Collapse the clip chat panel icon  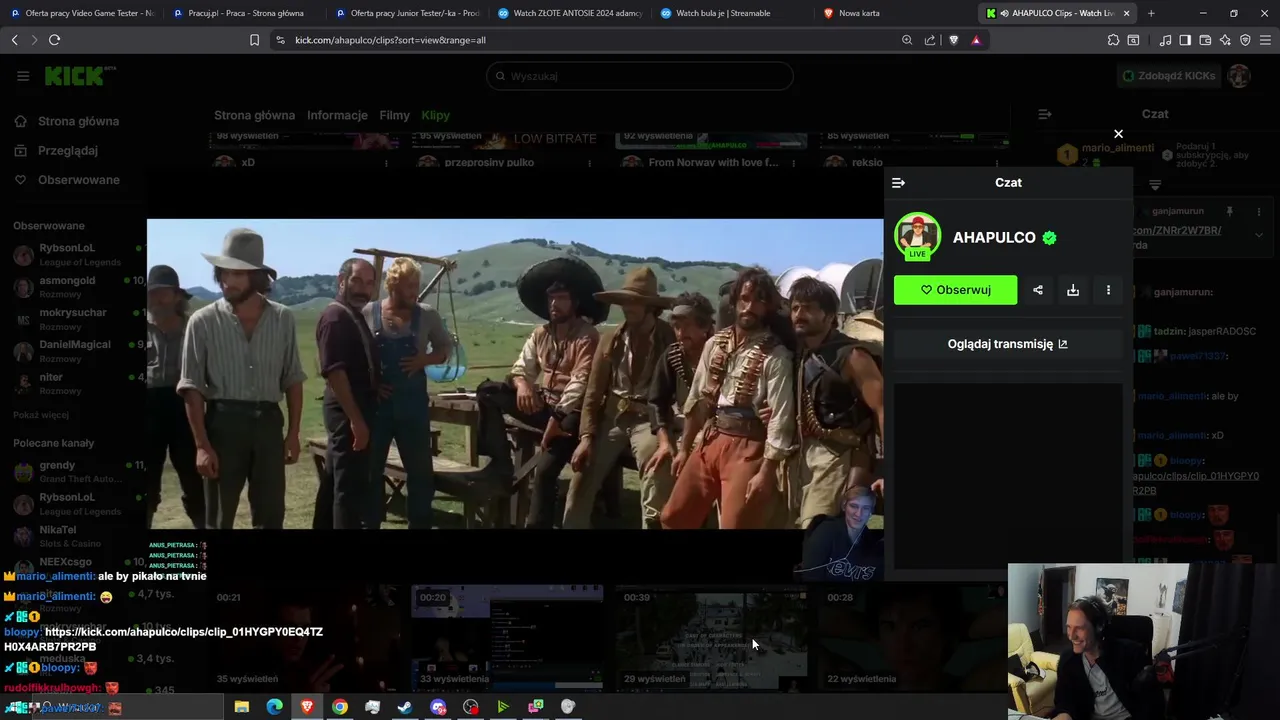(x=898, y=183)
